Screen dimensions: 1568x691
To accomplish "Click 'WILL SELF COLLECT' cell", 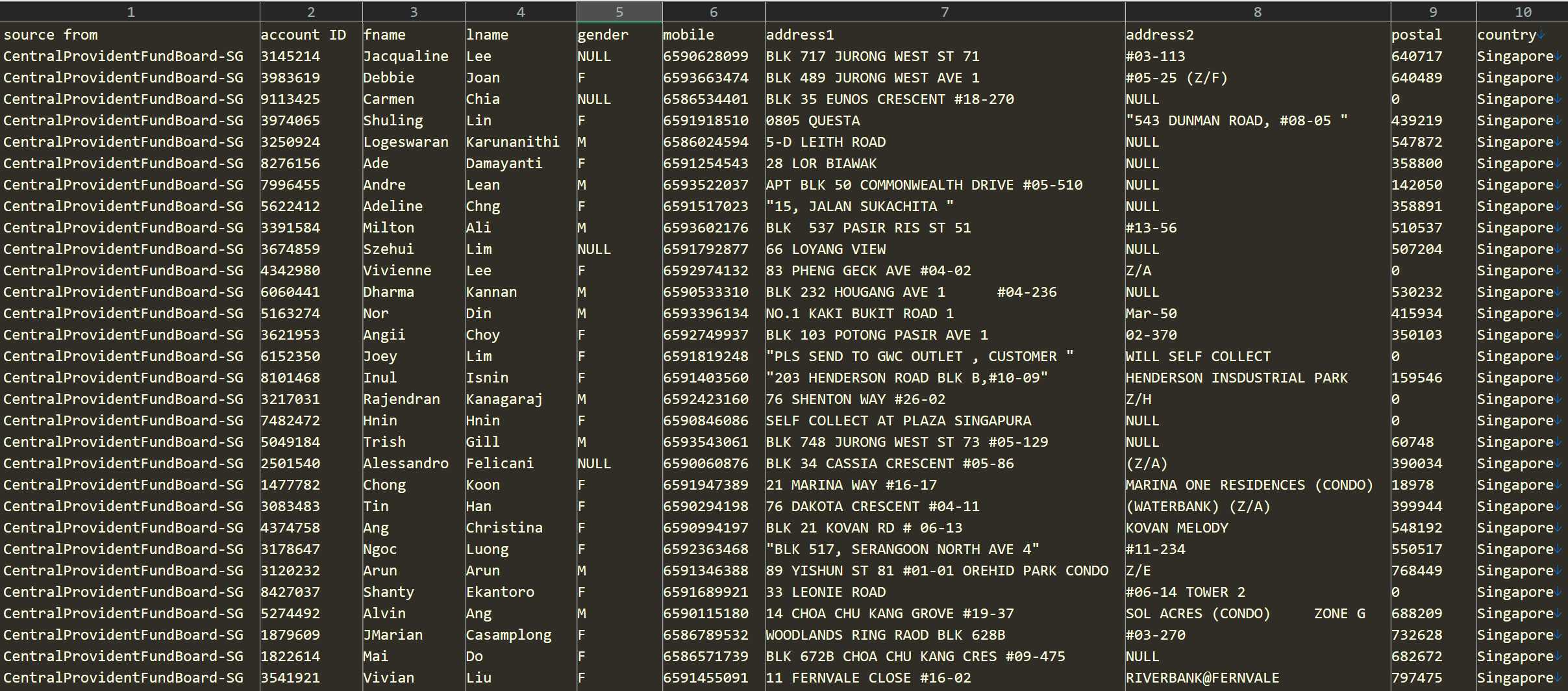I will click(1198, 357).
